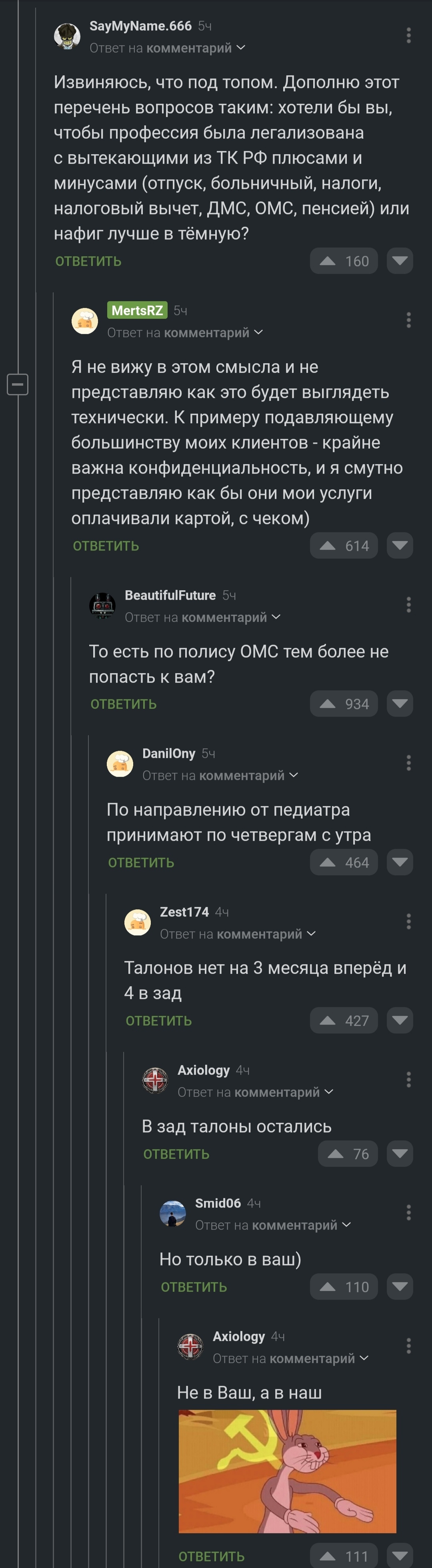432x1568 pixels.
Task: Expand parent comment chevron under Zest174
Action: pos(312,934)
